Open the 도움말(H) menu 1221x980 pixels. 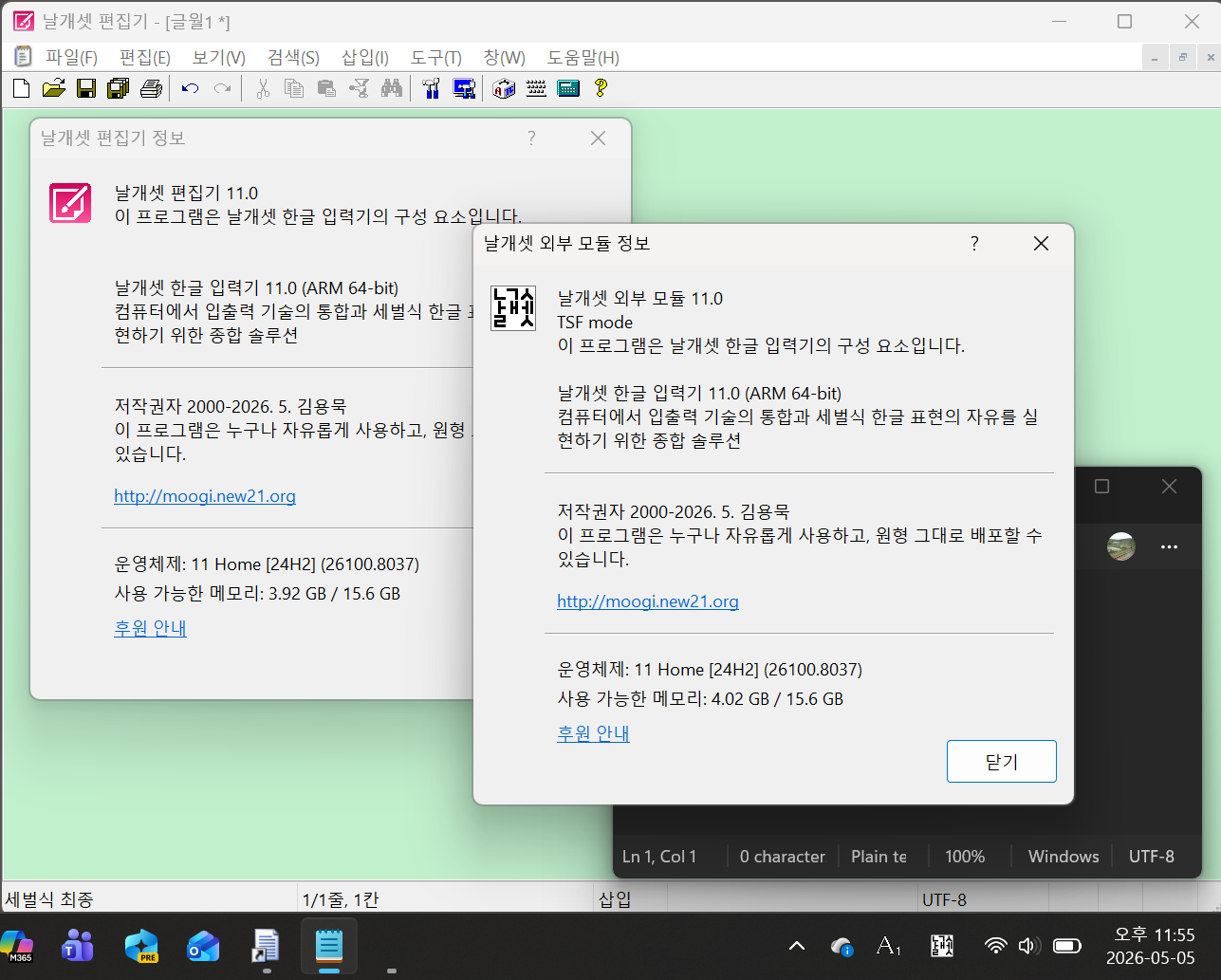(583, 58)
